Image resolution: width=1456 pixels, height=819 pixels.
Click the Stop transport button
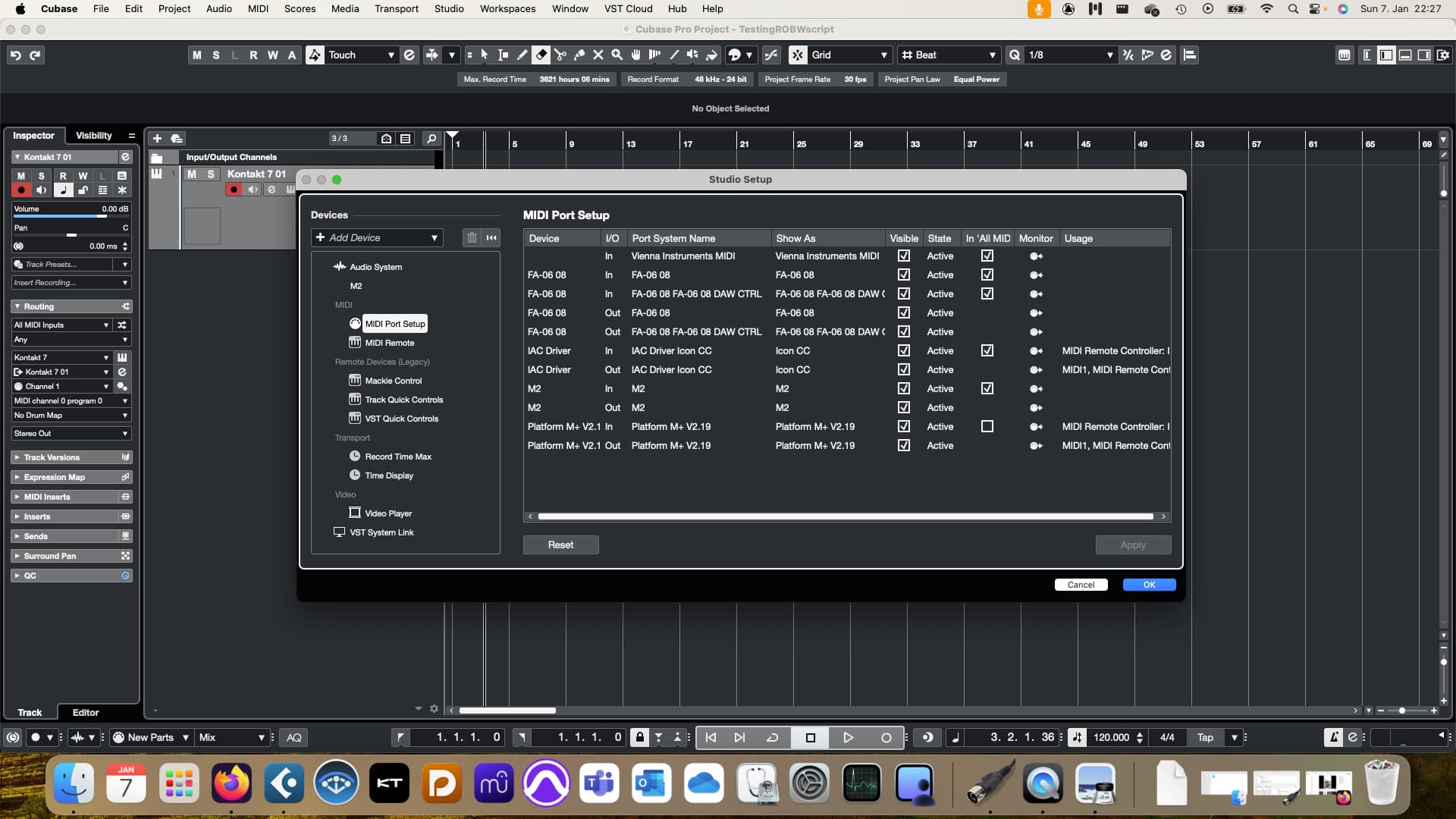tap(810, 737)
